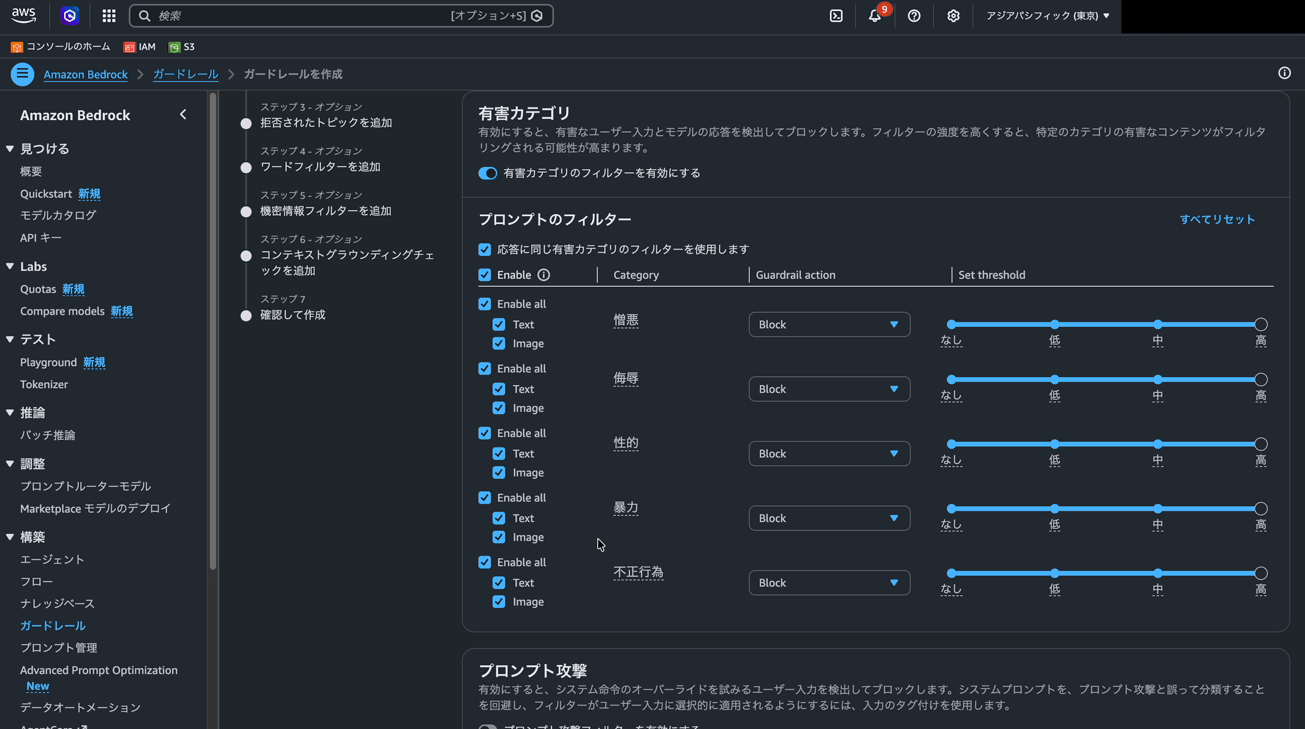Open CloudShell terminal icon

point(836,16)
